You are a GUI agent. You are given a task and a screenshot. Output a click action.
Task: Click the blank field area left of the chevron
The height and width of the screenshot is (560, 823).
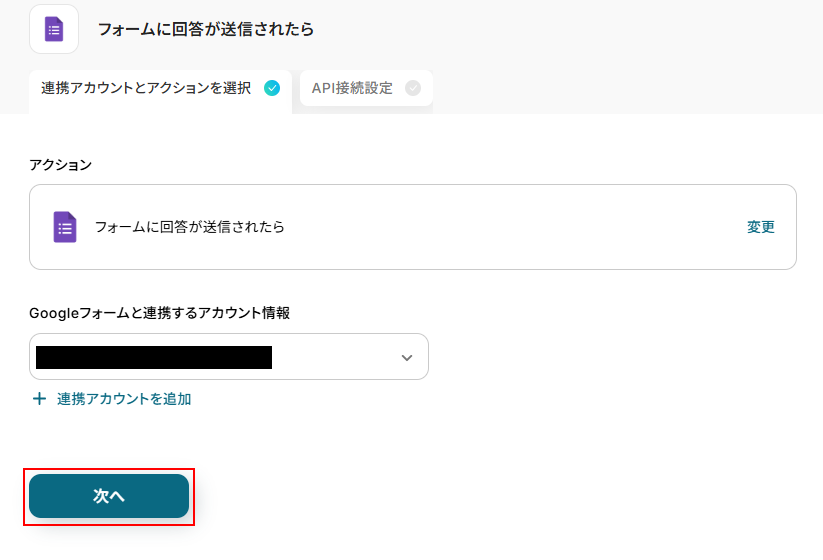pos(336,357)
